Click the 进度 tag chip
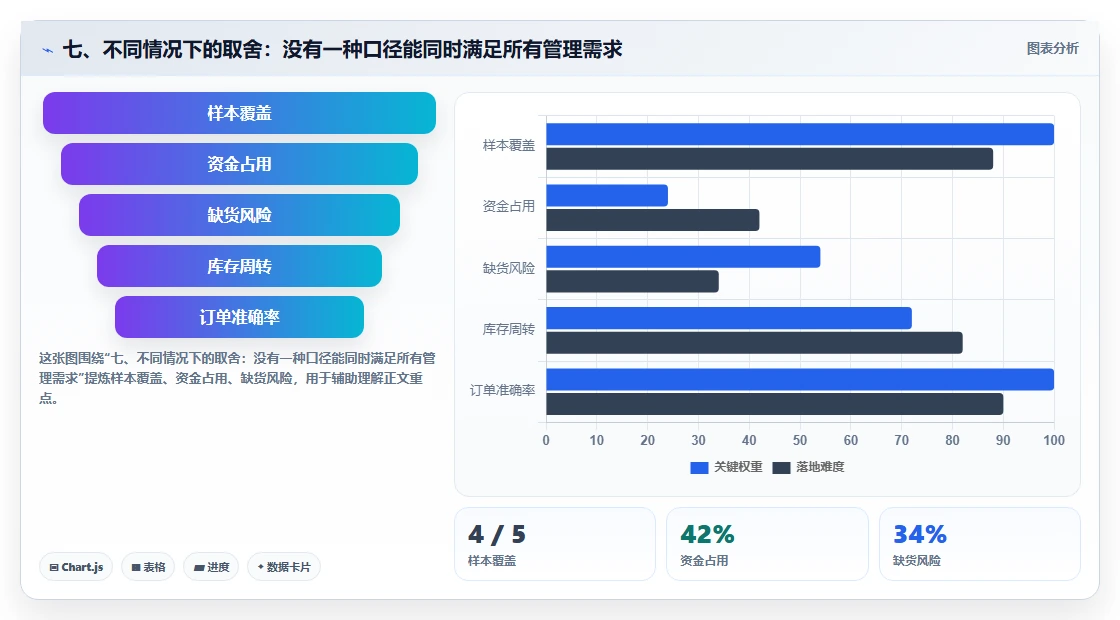The width and height of the screenshot is (1120, 620). [x=211, y=567]
